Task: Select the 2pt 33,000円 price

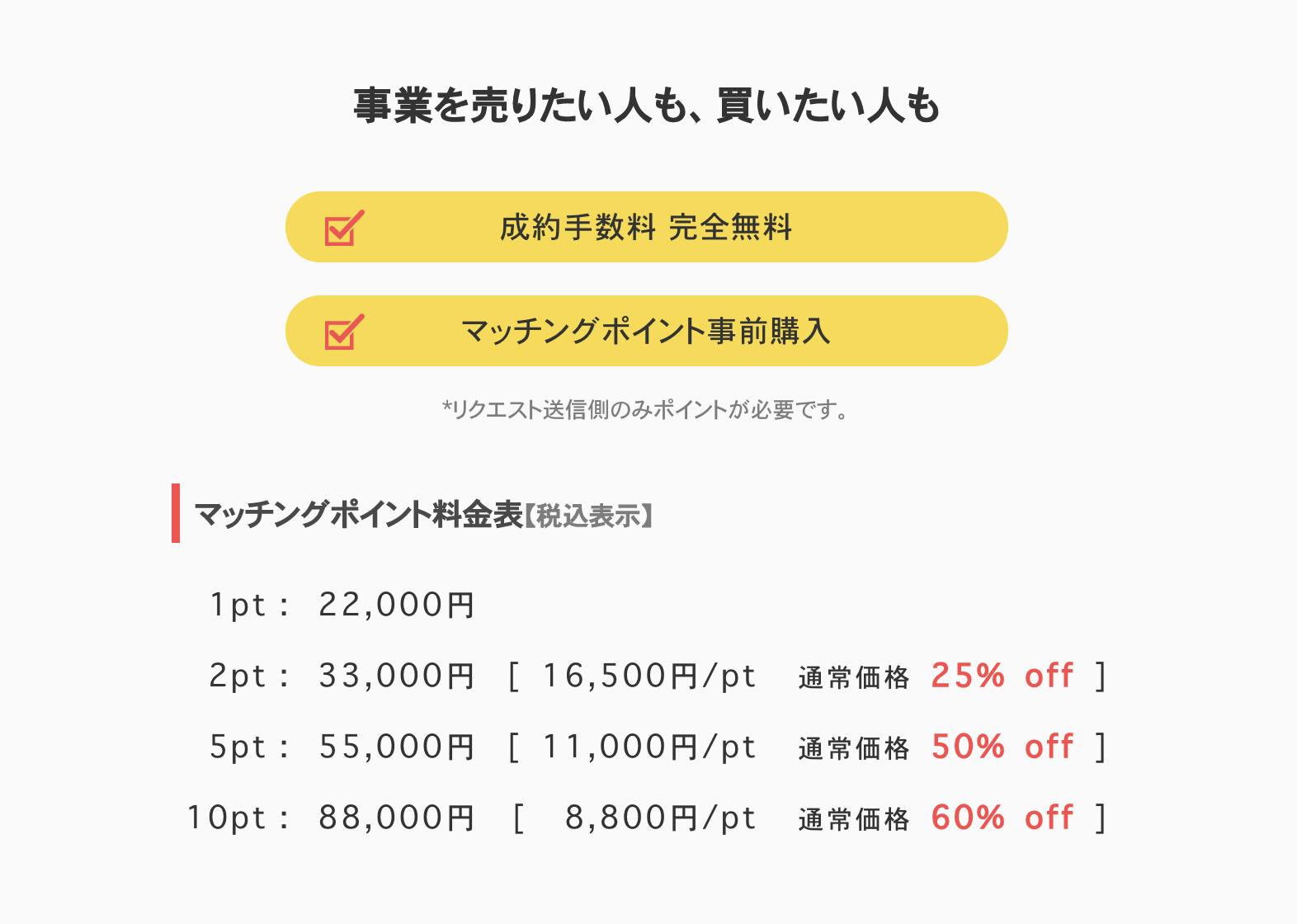Action: pos(396,676)
